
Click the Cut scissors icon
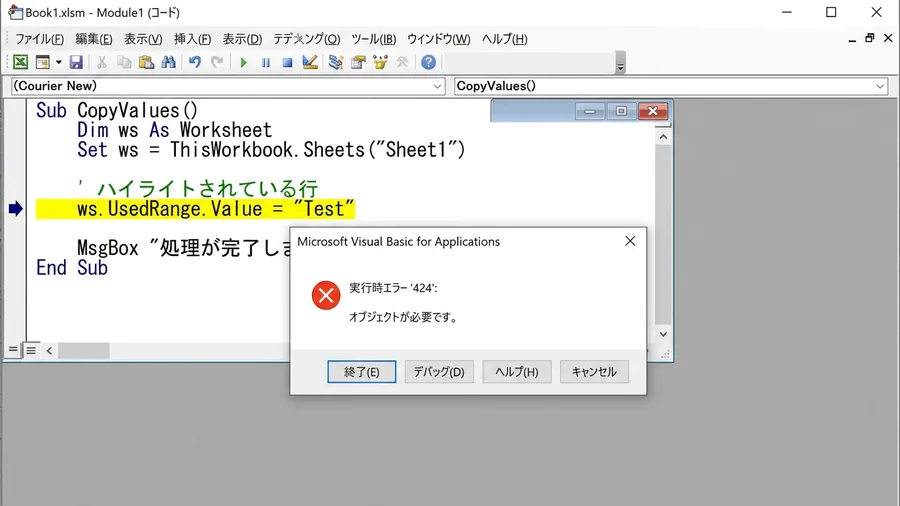[x=102, y=62]
